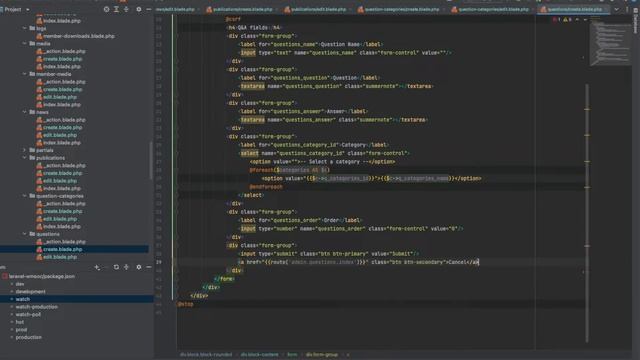Viewport: 640px width, 360px height.
Task: Collapse the question-categories folder
Action: (x=24, y=196)
